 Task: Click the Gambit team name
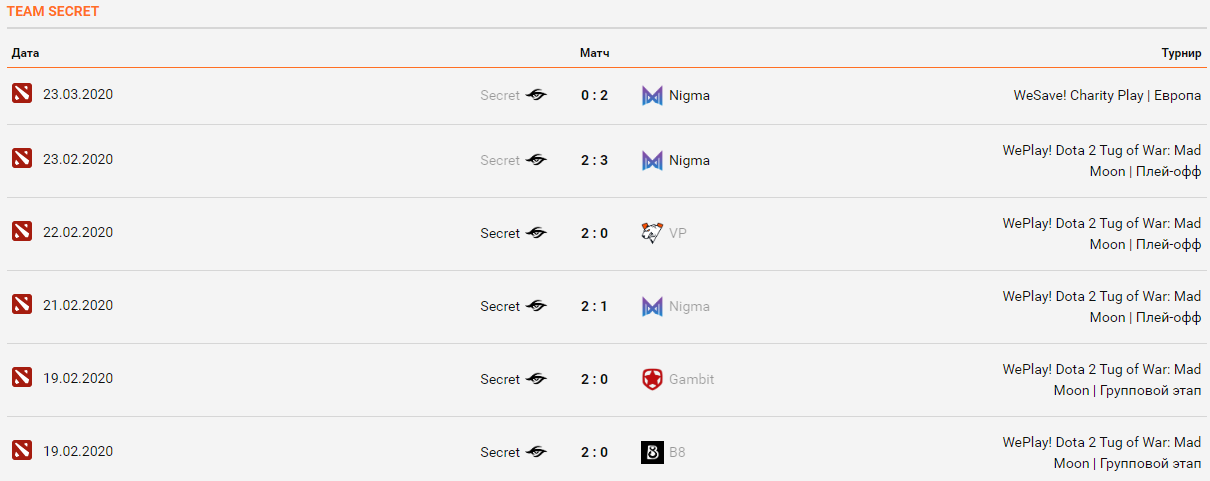(691, 379)
